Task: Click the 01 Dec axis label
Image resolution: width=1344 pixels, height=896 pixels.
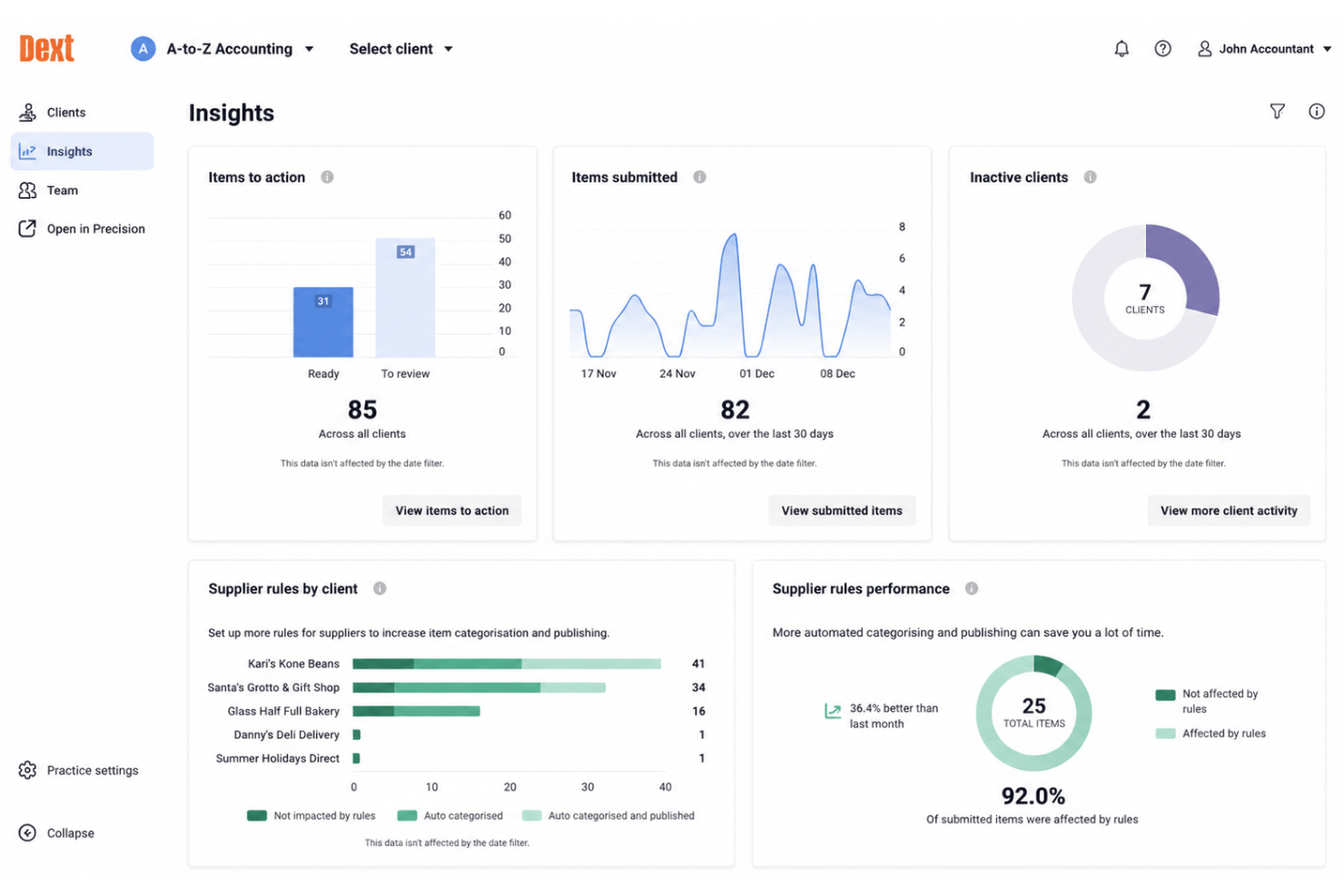Action: (x=756, y=373)
